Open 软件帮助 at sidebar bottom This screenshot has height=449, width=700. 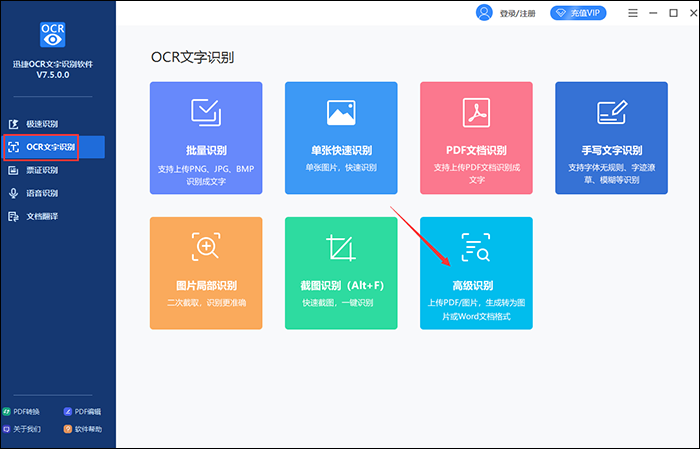click(83, 429)
